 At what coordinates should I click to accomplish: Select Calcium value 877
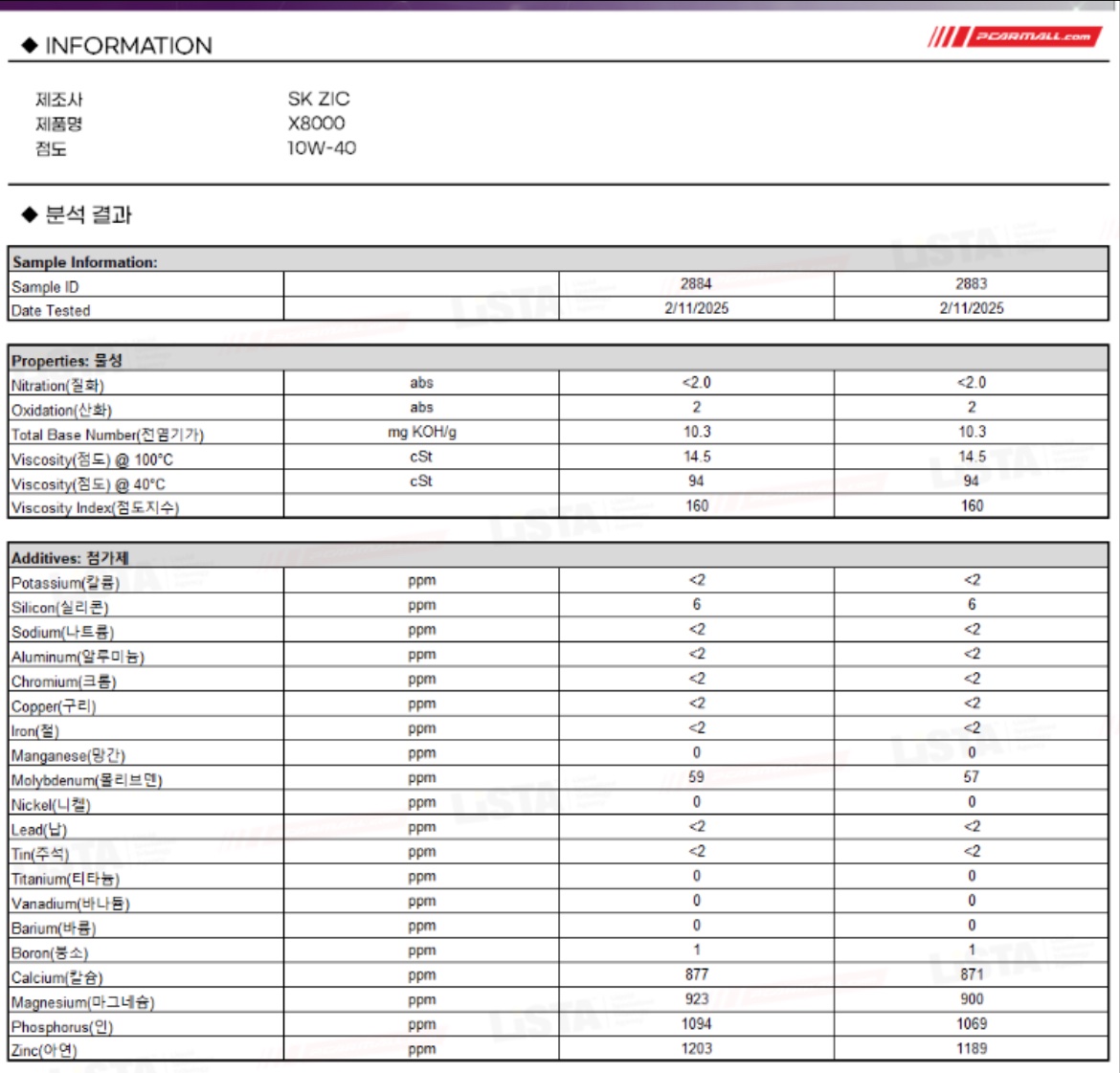coord(697,974)
